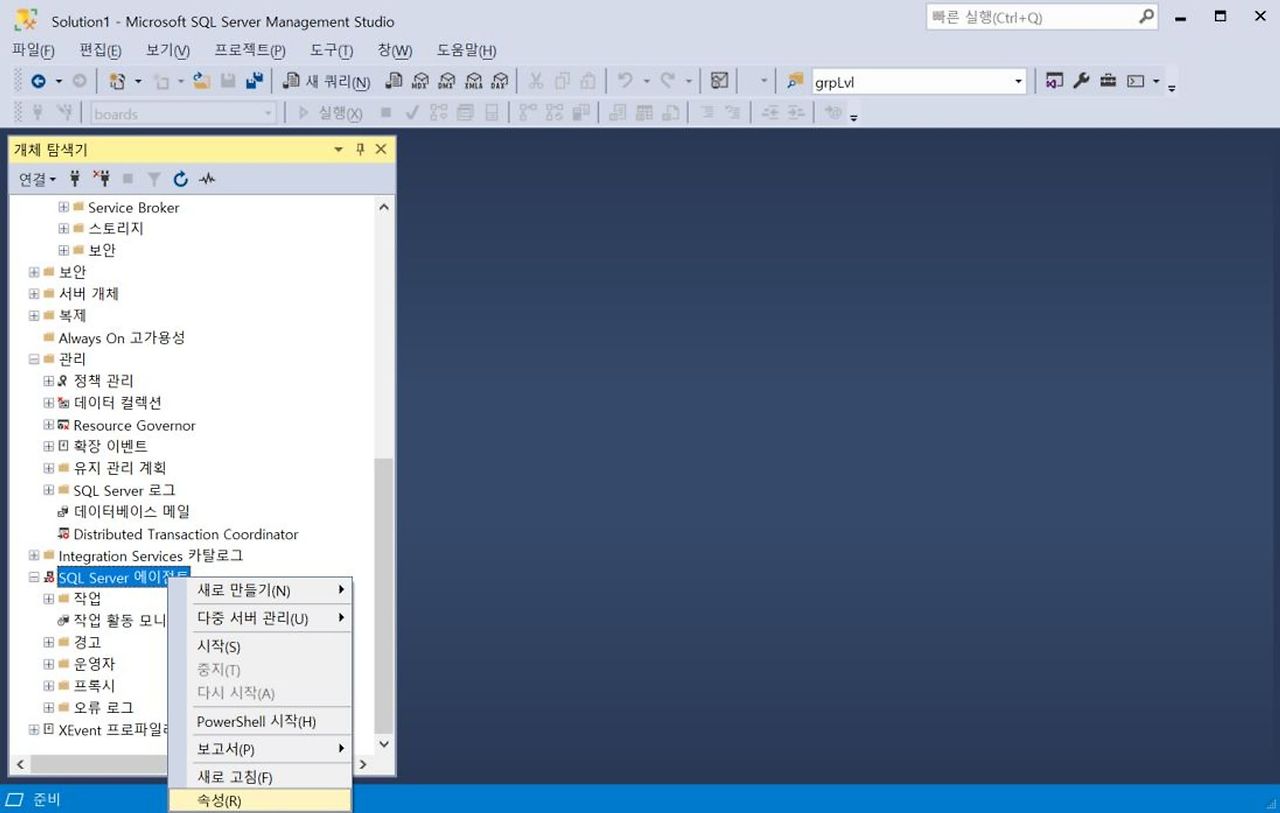The width and height of the screenshot is (1280, 813).
Task: Choose 새로 고침(F) in the context menu
Action: [x=260, y=777]
